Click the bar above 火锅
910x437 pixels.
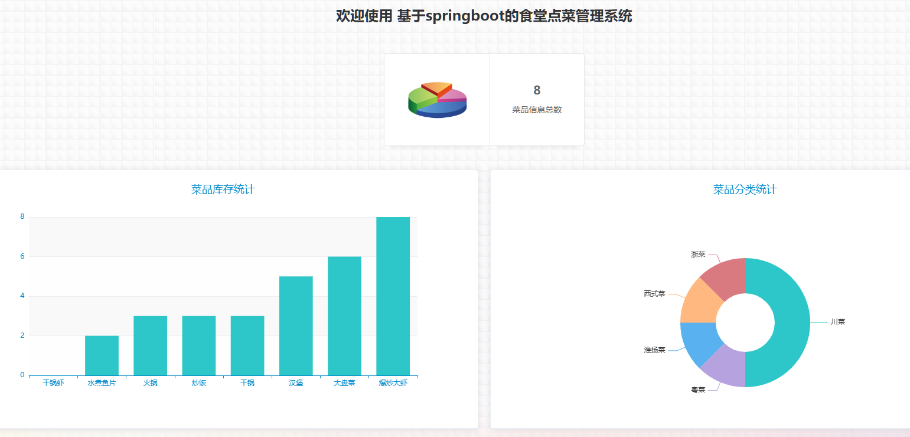(x=150, y=345)
